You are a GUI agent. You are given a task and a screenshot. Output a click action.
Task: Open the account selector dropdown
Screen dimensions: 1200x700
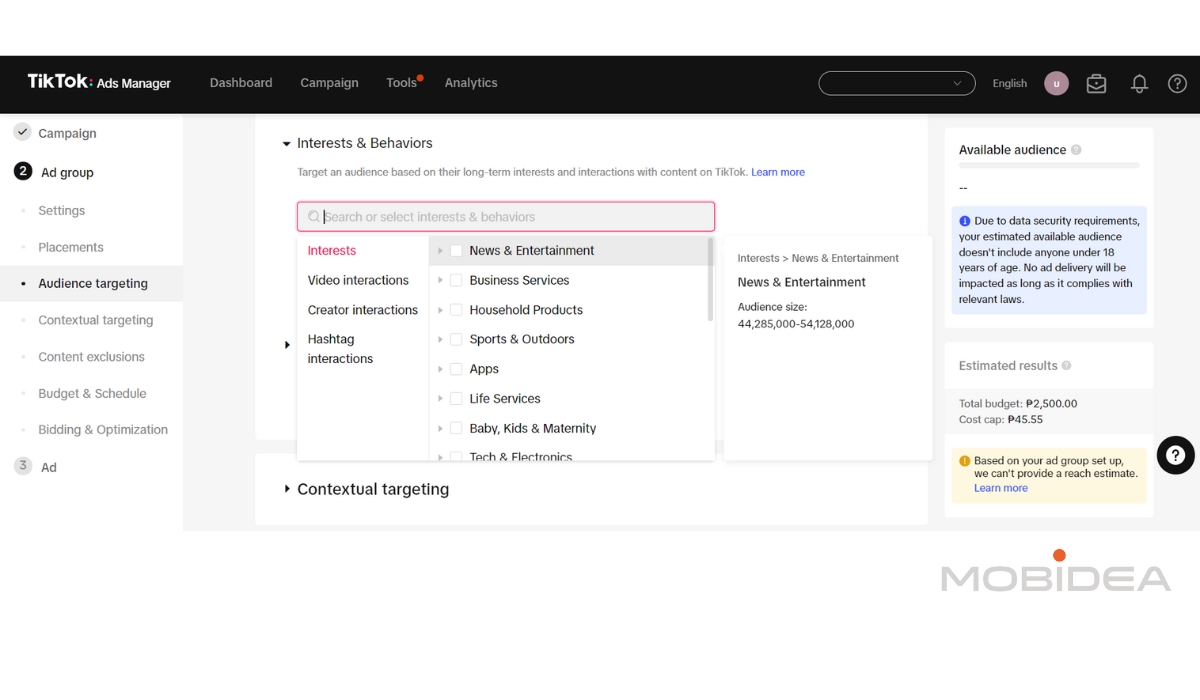click(897, 83)
